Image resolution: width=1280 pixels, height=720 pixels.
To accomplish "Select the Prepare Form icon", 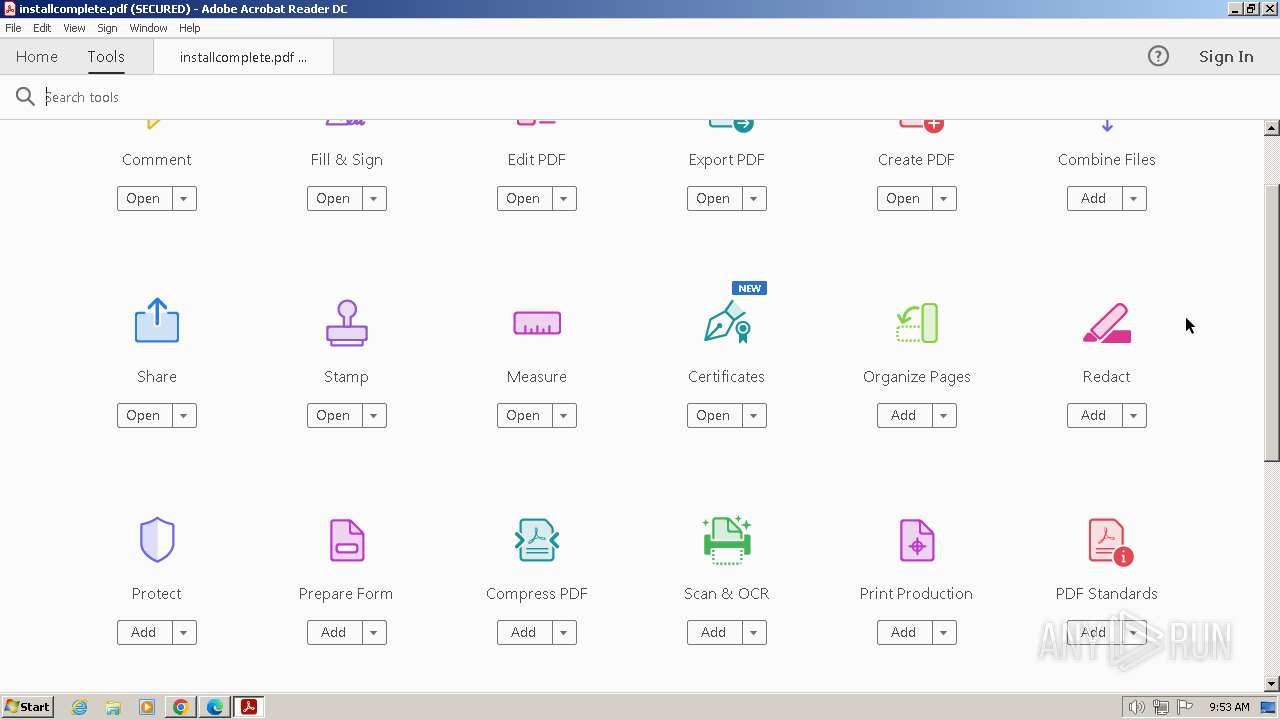I will [347, 540].
